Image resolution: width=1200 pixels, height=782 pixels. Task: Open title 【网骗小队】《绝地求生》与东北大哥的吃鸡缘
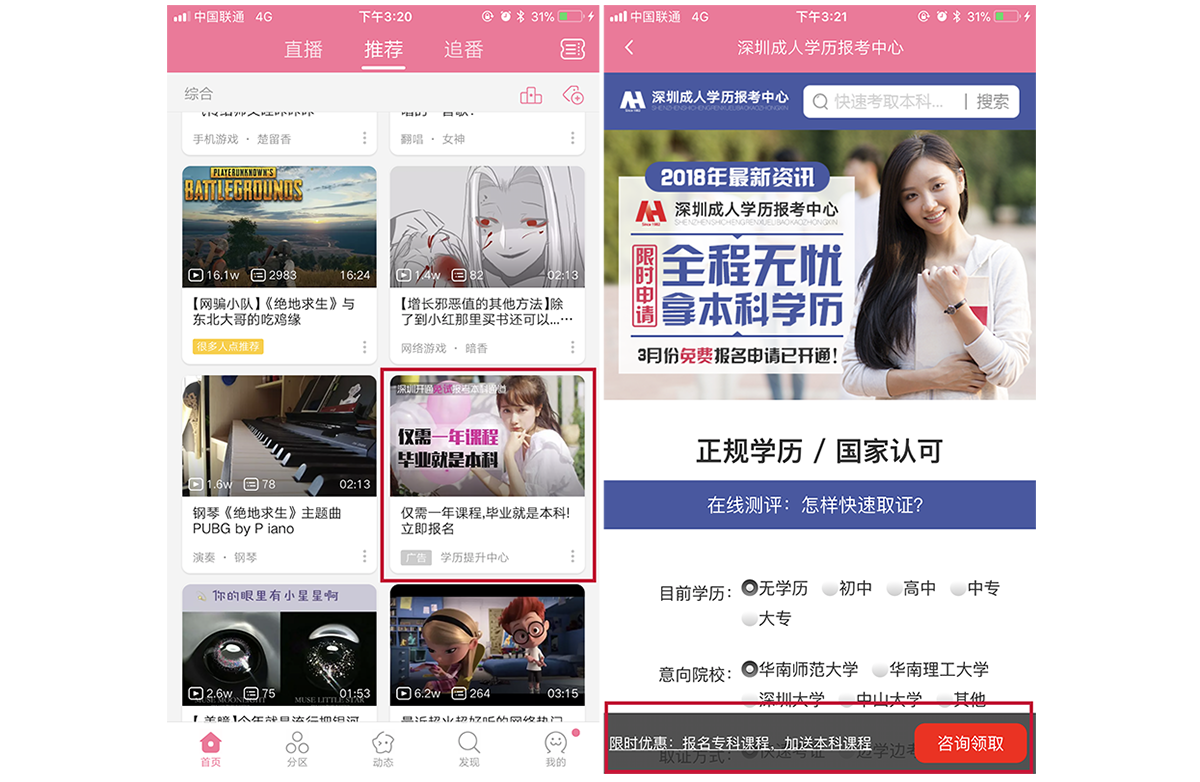coord(274,312)
